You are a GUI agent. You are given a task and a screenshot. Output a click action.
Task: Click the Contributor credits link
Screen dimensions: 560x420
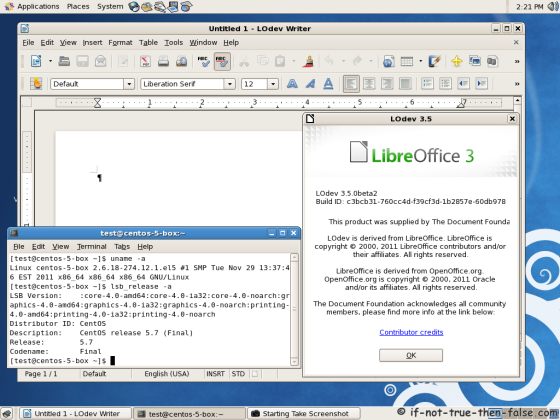click(x=411, y=332)
